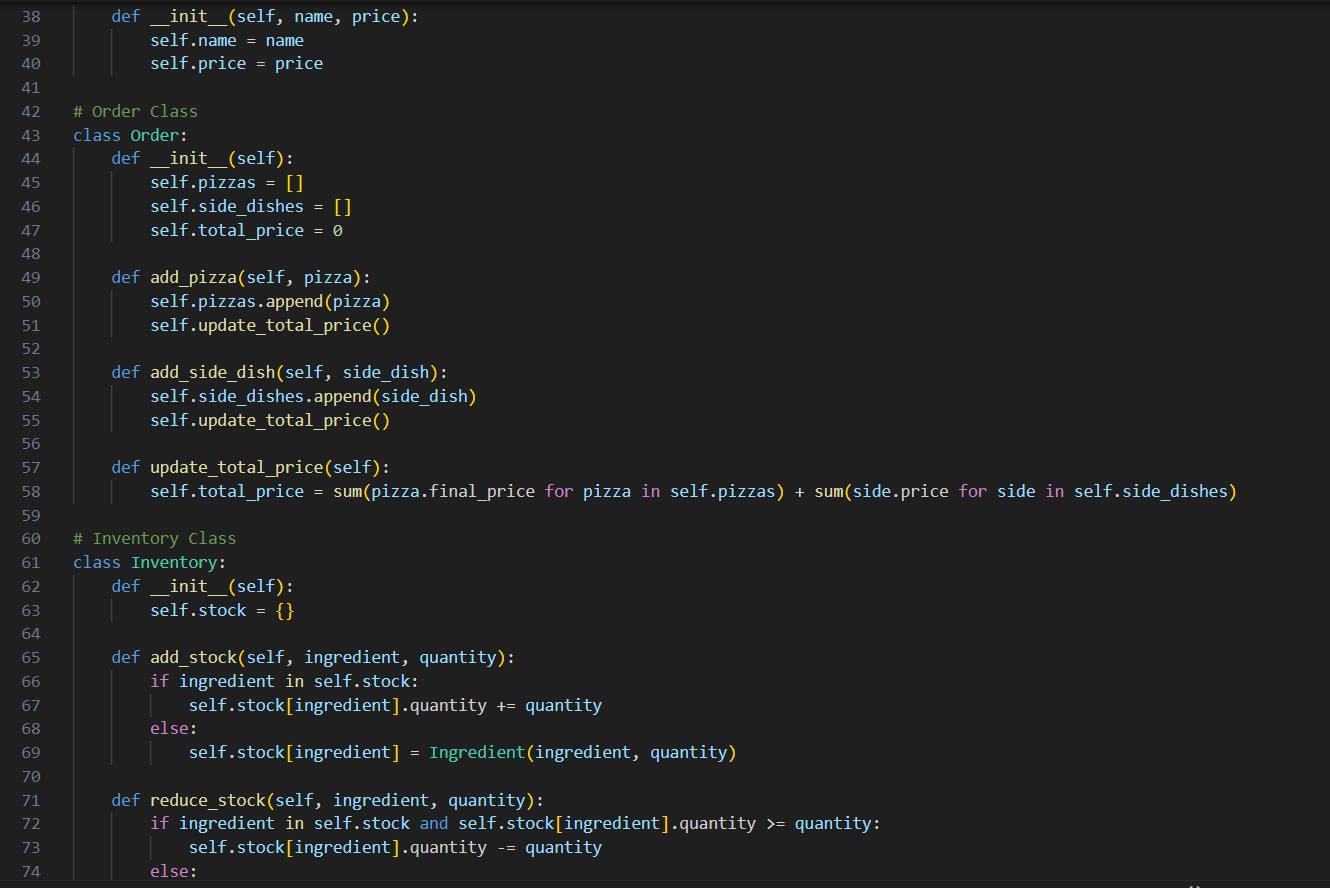The height and width of the screenshot is (888, 1330).
Task: Click the 'add_side_dish' method name
Action: (212, 372)
